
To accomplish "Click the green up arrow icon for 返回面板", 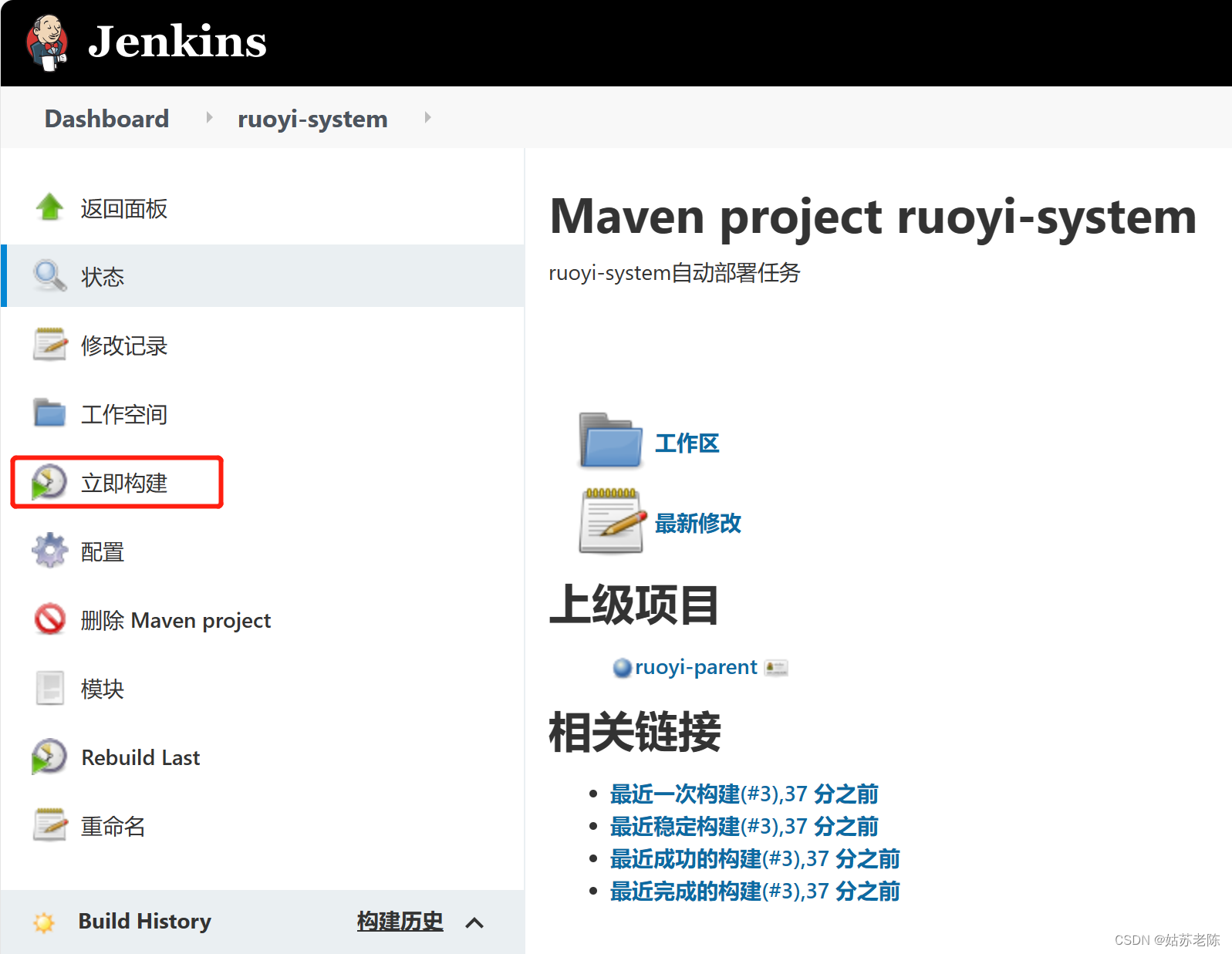I will [x=50, y=207].
